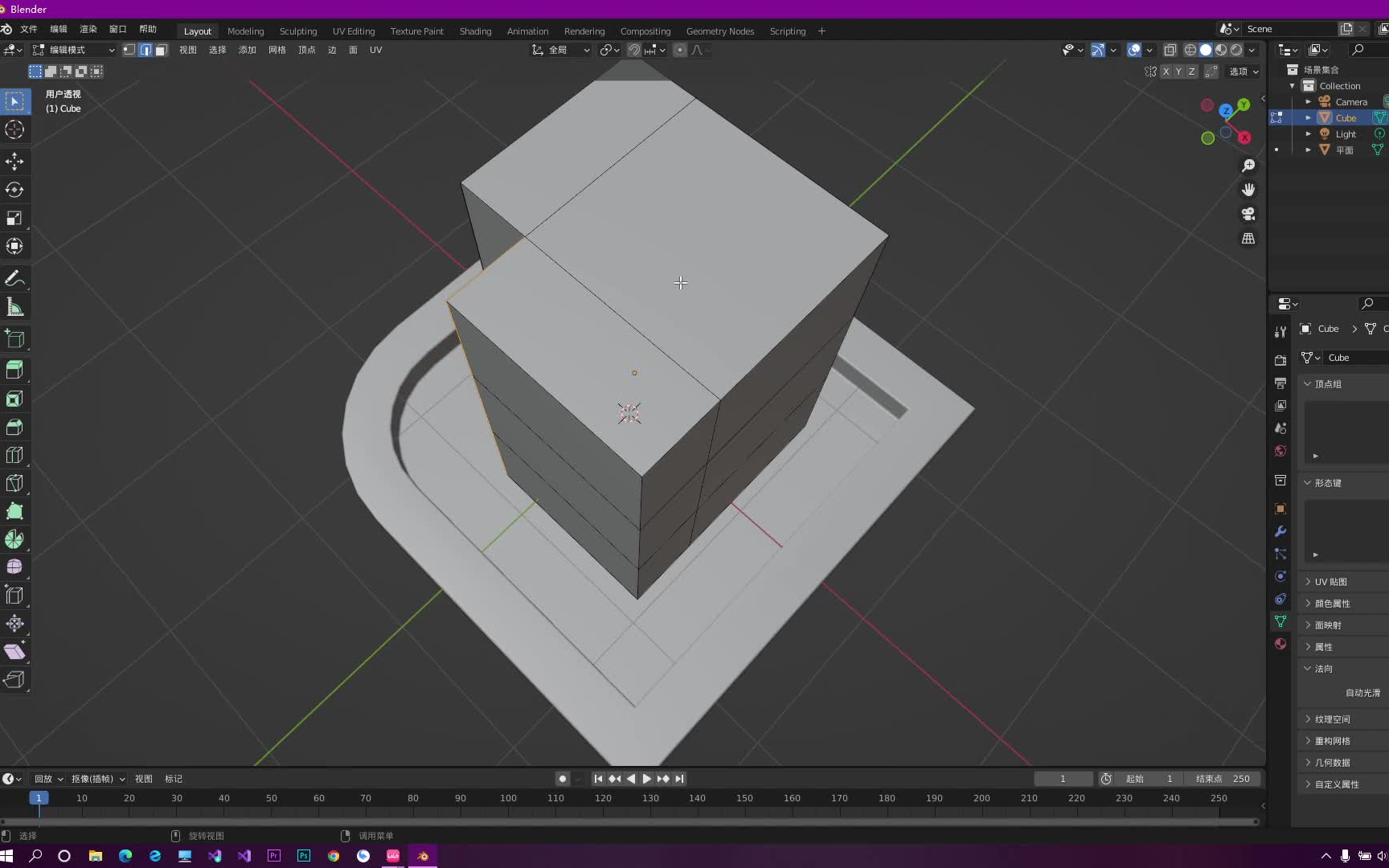Adjust the end frame 结束点 value
Image resolution: width=1389 pixels, height=868 pixels.
click(1223, 779)
